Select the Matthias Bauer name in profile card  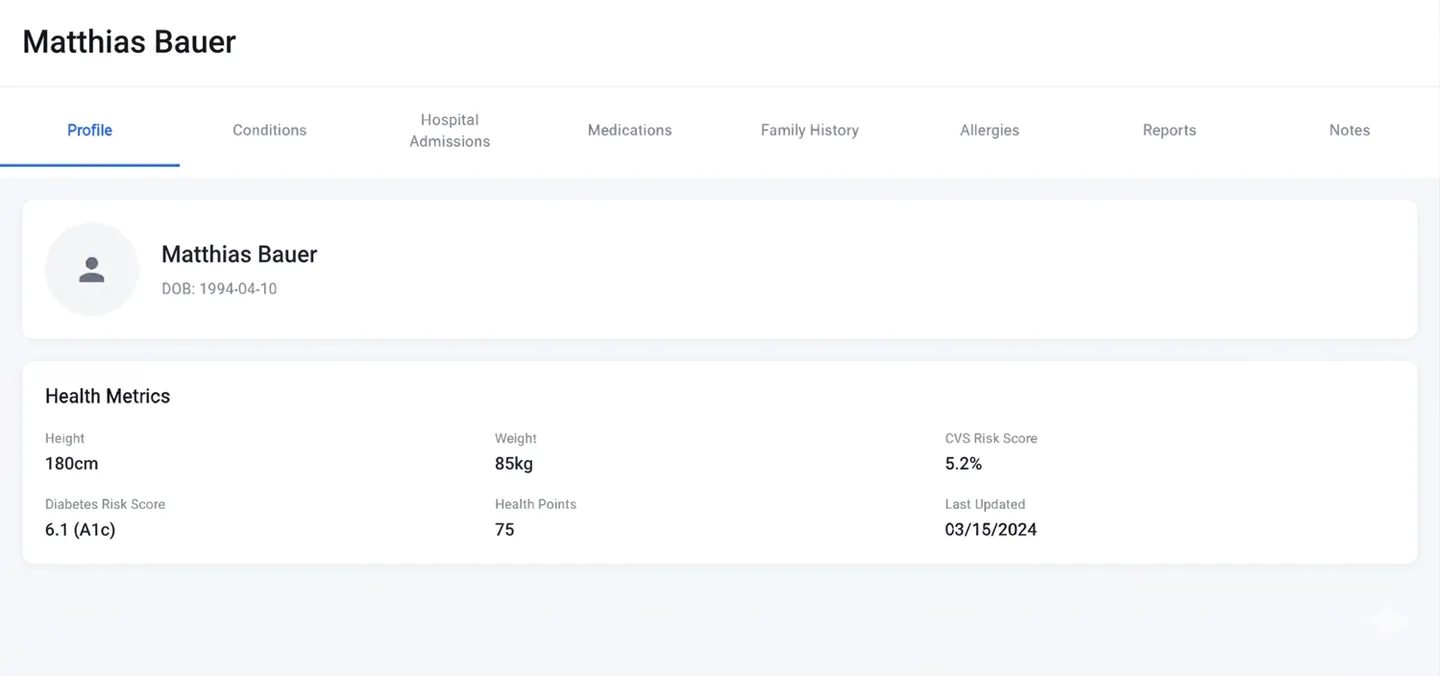[239, 254]
